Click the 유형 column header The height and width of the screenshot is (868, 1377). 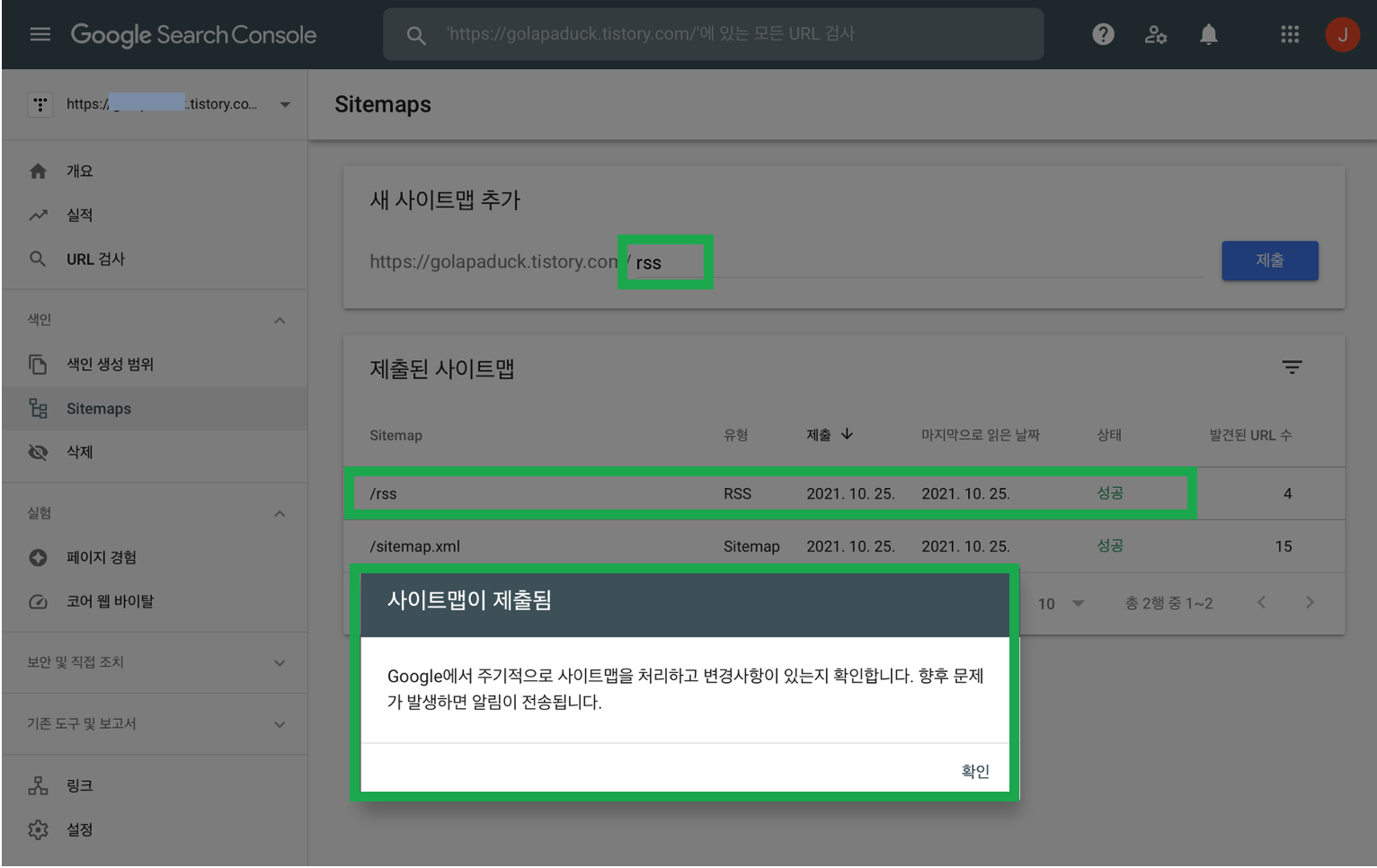736,435
